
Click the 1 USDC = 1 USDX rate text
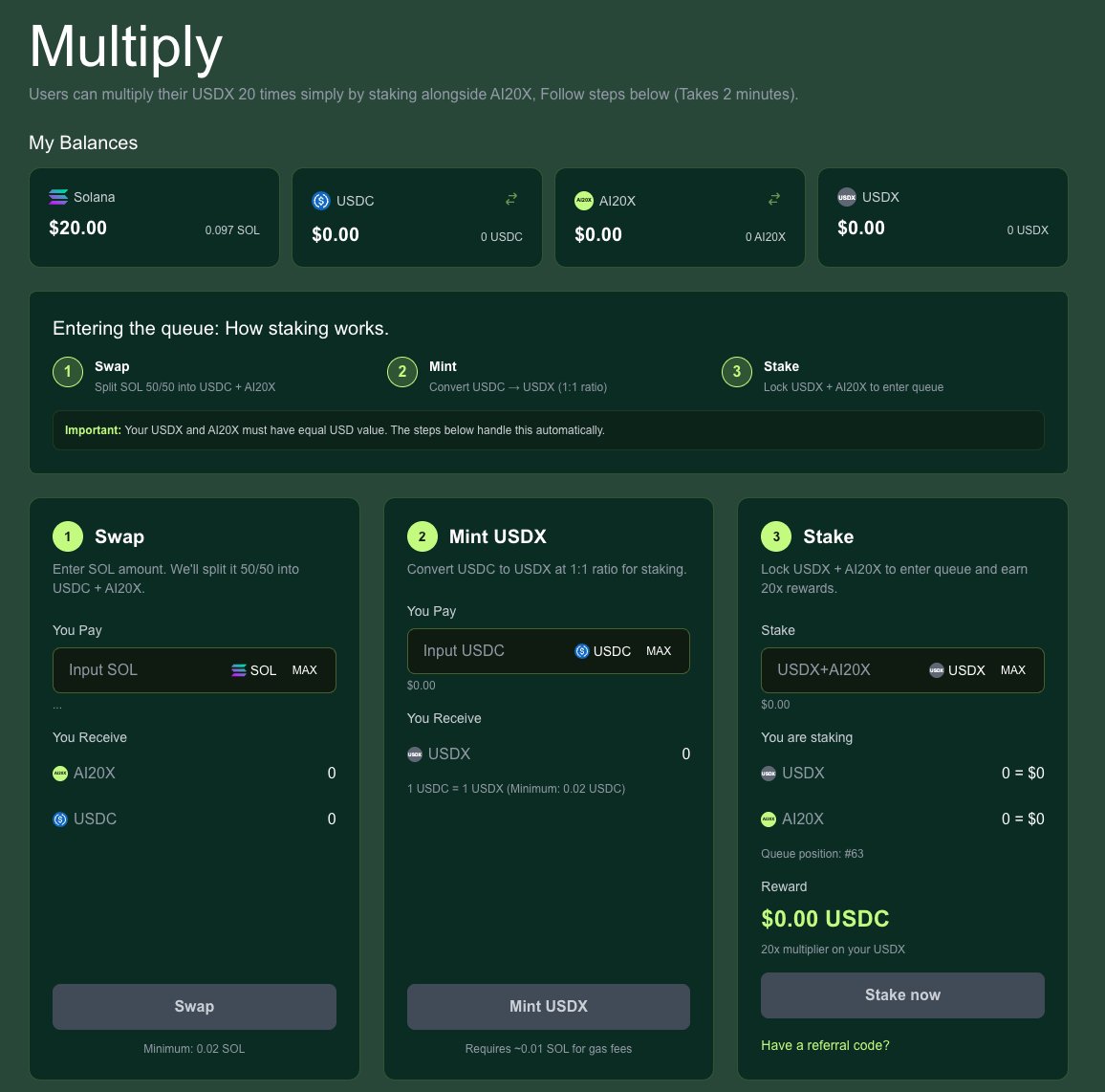[x=516, y=789]
